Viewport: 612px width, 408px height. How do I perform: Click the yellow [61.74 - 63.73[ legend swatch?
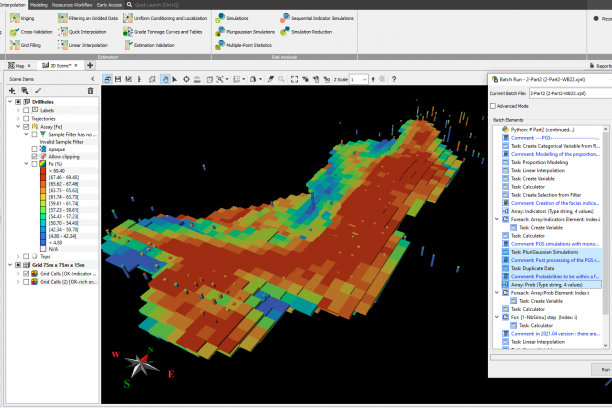click(43, 197)
